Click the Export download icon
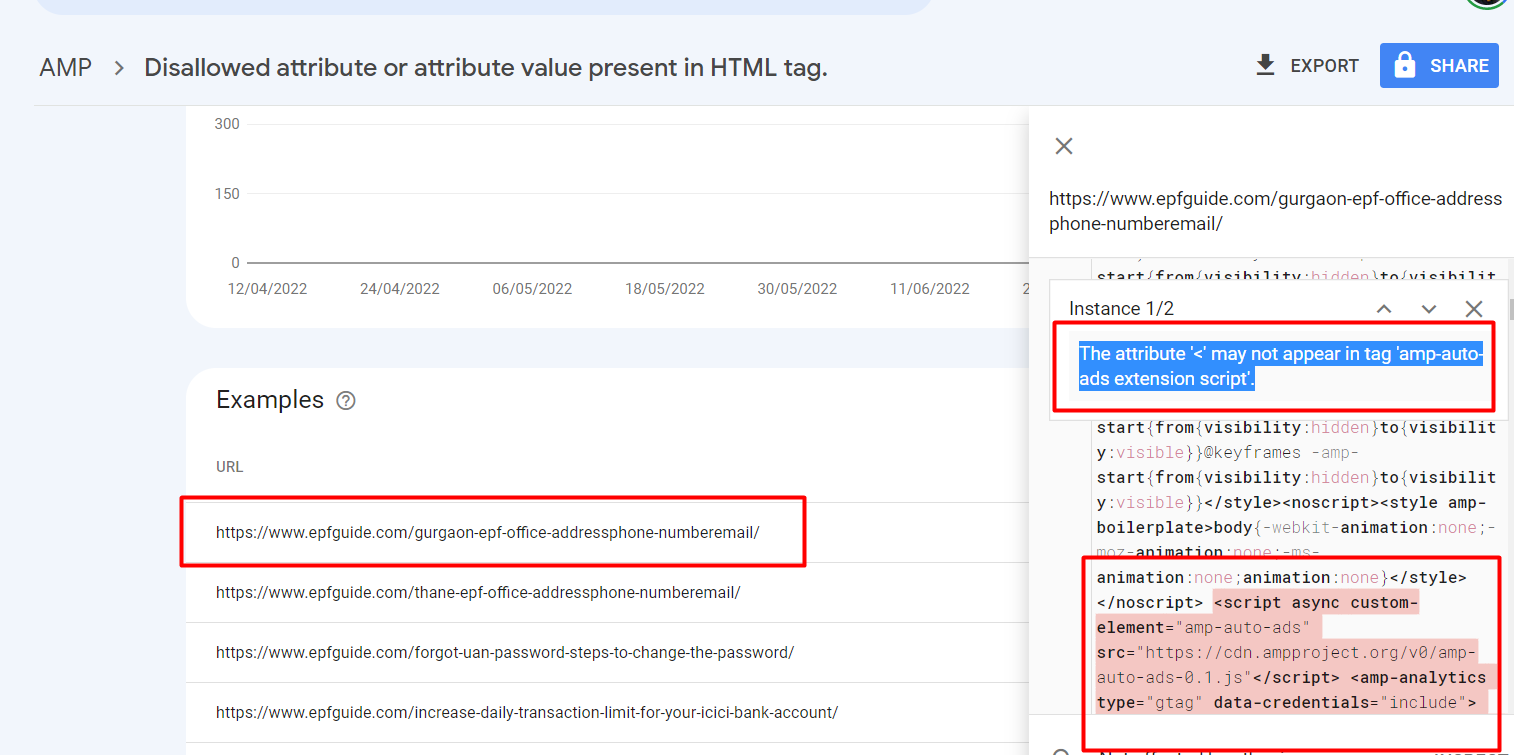 [x=1265, y=66]
